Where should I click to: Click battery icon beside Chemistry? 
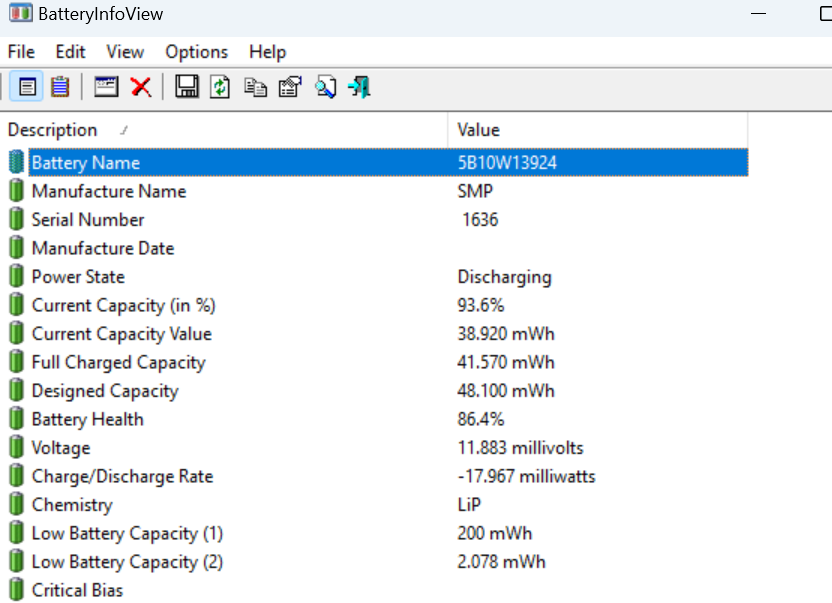pyautogui.click(x=16, y=504)
